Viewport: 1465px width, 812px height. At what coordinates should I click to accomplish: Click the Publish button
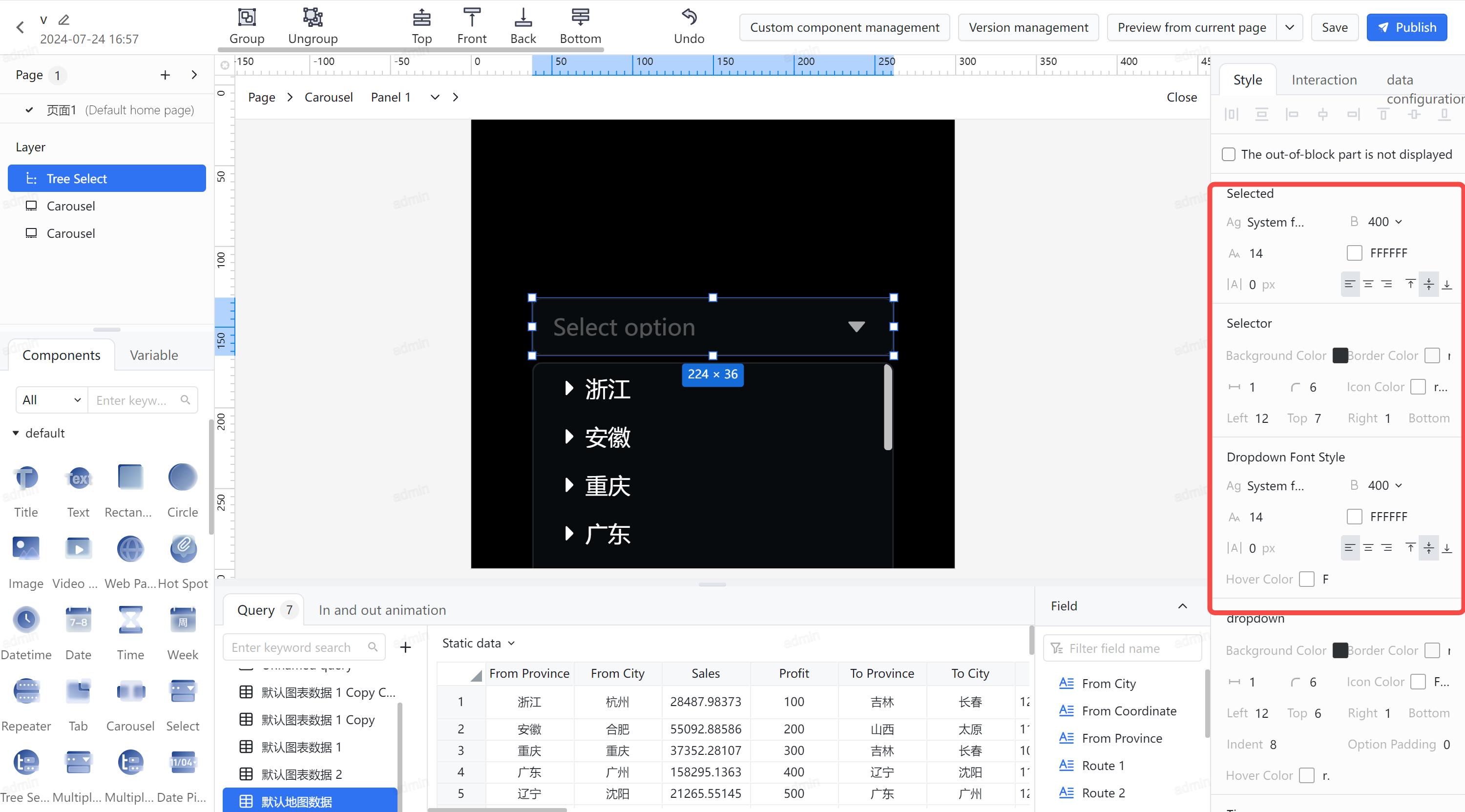(1406, 27)
